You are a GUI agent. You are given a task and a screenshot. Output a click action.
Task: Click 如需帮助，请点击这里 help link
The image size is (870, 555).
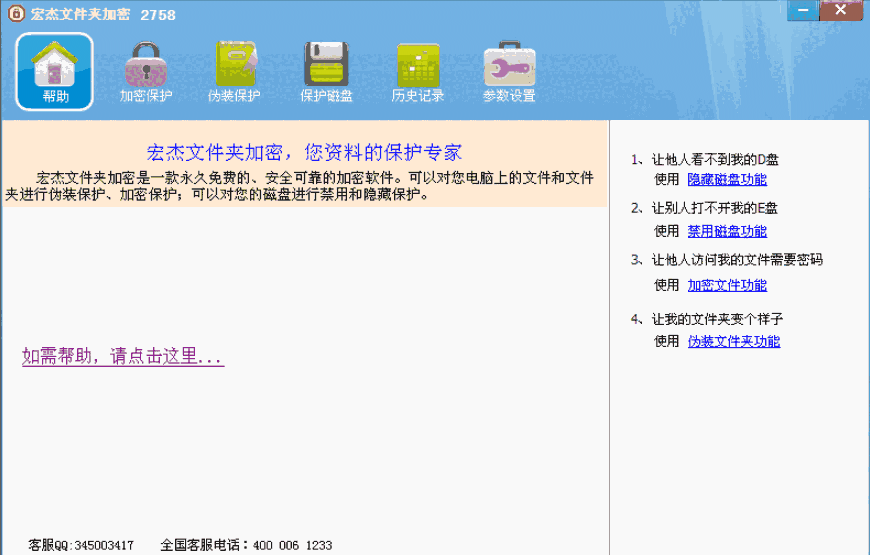click(x=123, y=357)
